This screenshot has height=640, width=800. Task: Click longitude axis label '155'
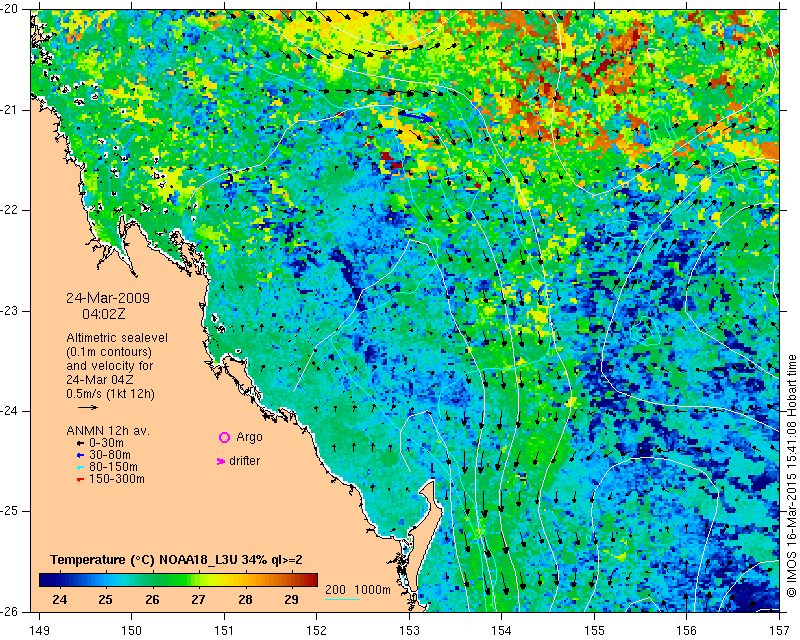(x=594, y=631)
